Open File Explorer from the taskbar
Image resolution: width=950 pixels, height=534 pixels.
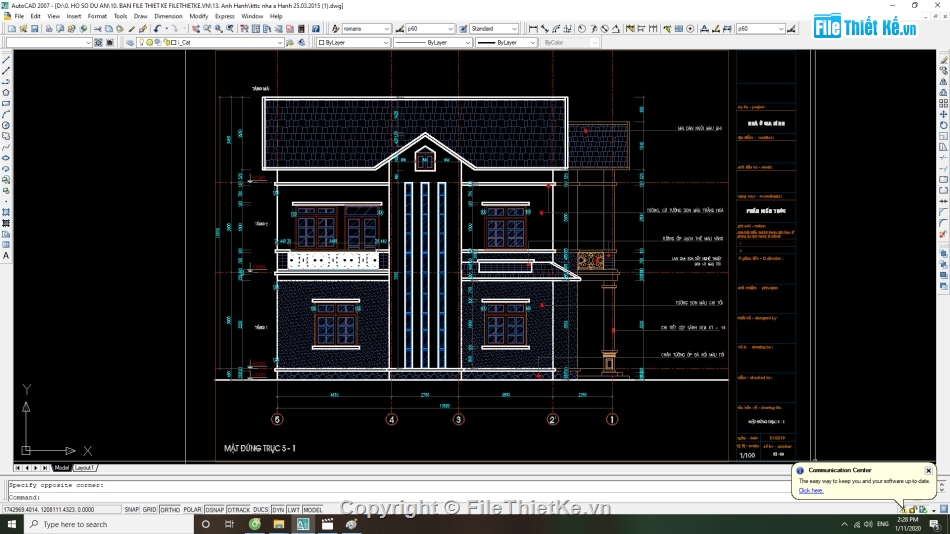(x=279, y=524)
